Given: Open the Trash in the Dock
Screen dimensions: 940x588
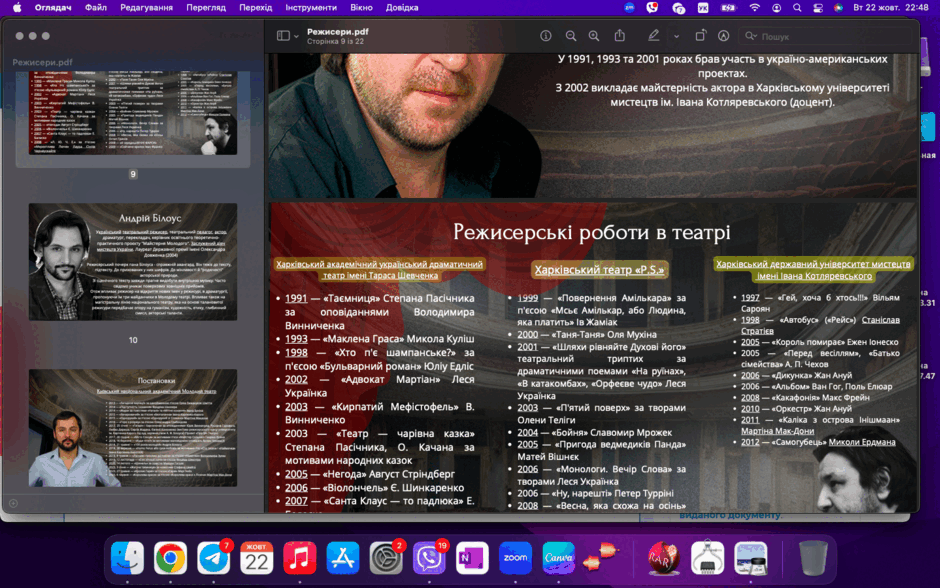Looking at the screenshot, I should (814, 558).
